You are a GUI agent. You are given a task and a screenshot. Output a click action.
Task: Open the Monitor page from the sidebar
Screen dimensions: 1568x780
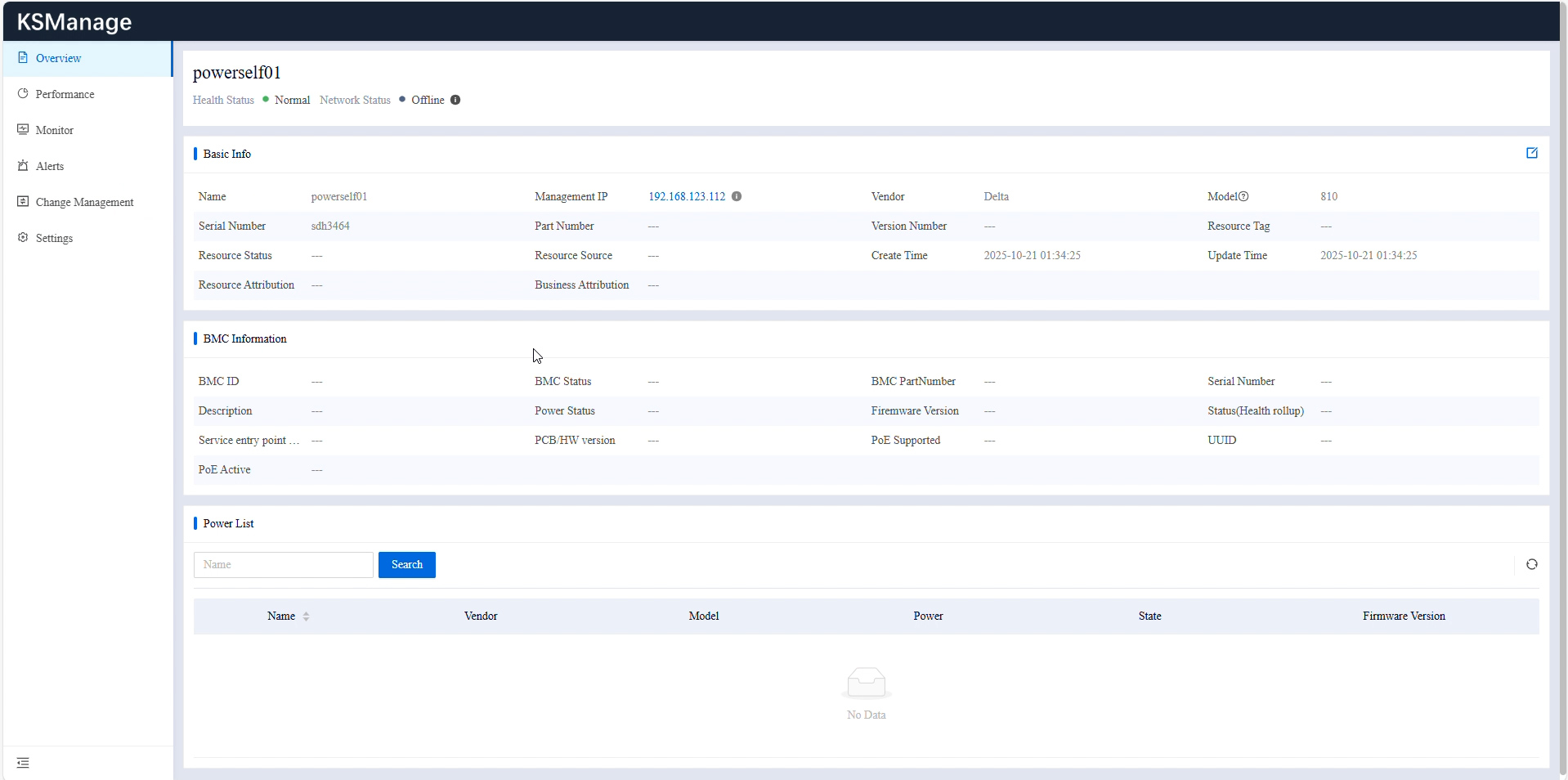coord(54,130)
